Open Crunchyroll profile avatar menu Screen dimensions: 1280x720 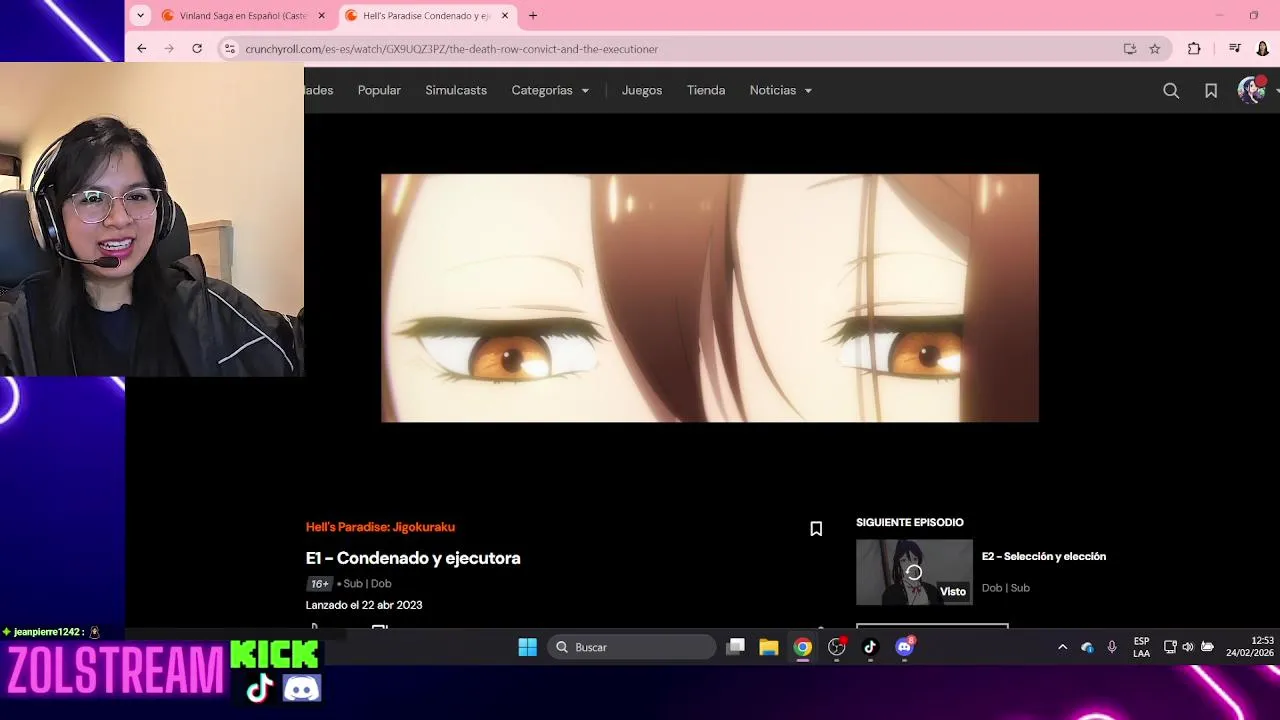click(1251, 90)
